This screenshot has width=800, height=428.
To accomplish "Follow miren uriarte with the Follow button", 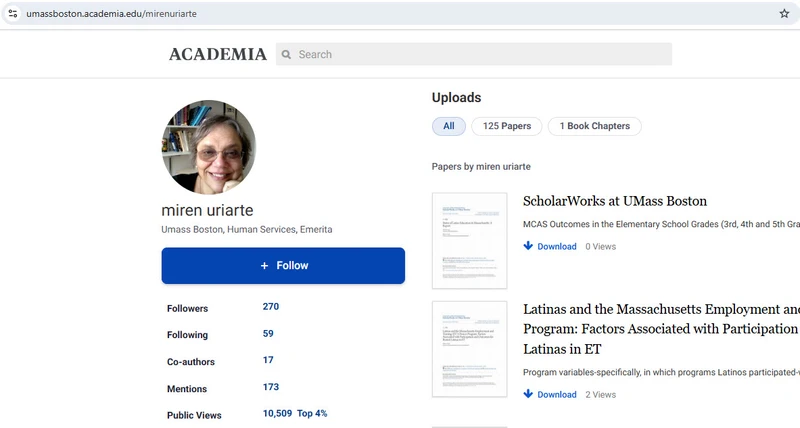I will tap(283, 266).
